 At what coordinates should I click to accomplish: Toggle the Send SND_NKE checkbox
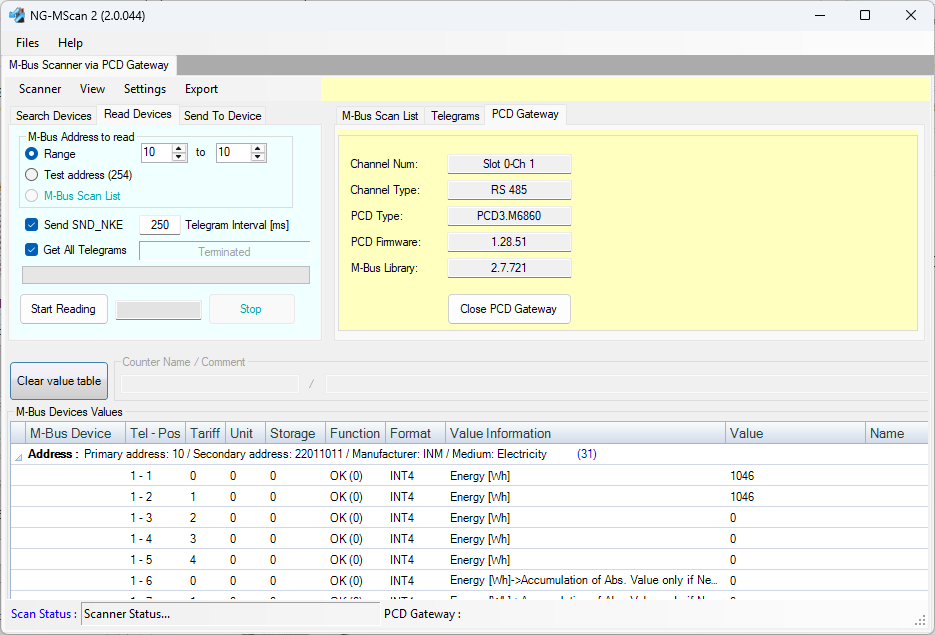click(x=32, y=225)
